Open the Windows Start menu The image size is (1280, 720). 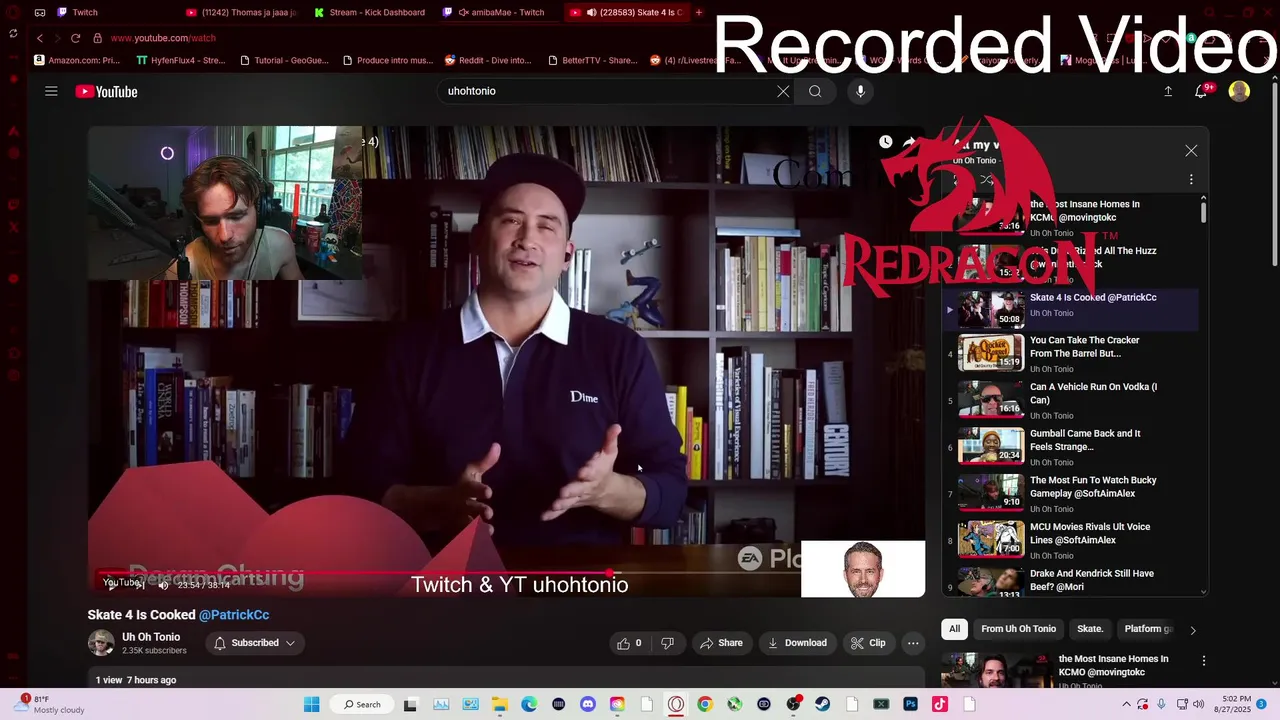(311, 704)
